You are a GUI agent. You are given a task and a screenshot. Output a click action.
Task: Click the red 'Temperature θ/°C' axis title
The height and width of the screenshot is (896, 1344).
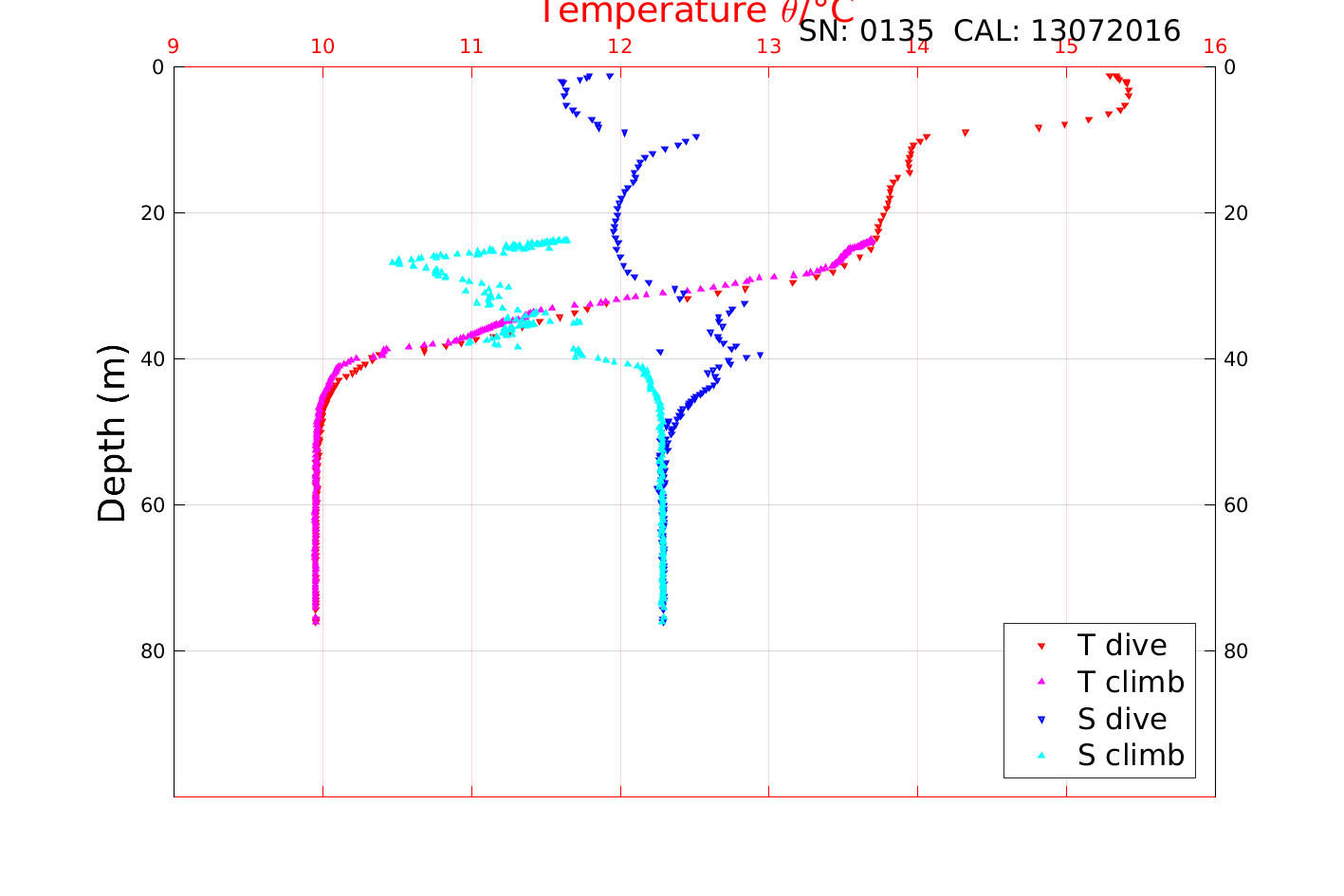point(696,11)
